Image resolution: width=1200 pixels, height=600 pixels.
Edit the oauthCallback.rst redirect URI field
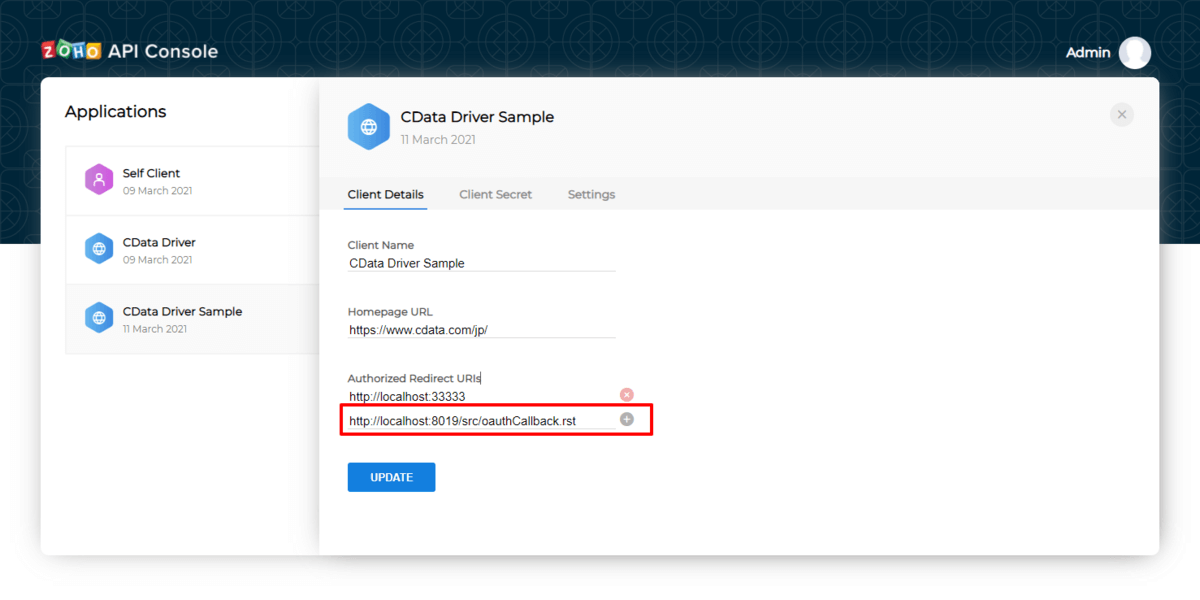(x=481, y=421)
